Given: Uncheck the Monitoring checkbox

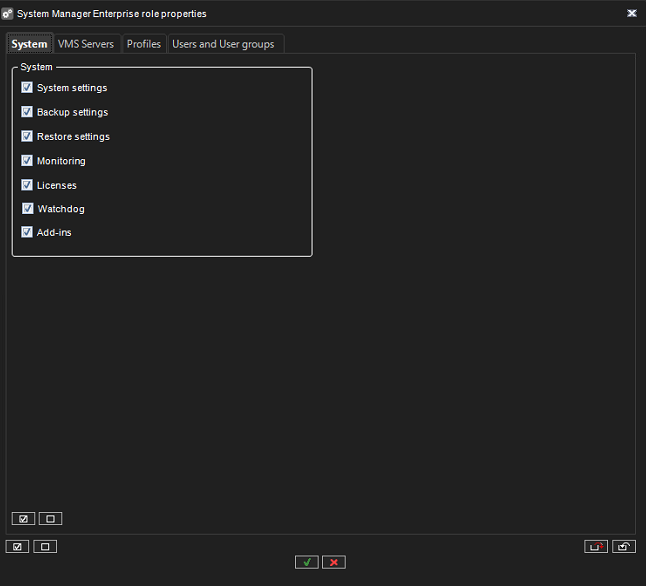Looking at the screenshot, I should (27, 161).
